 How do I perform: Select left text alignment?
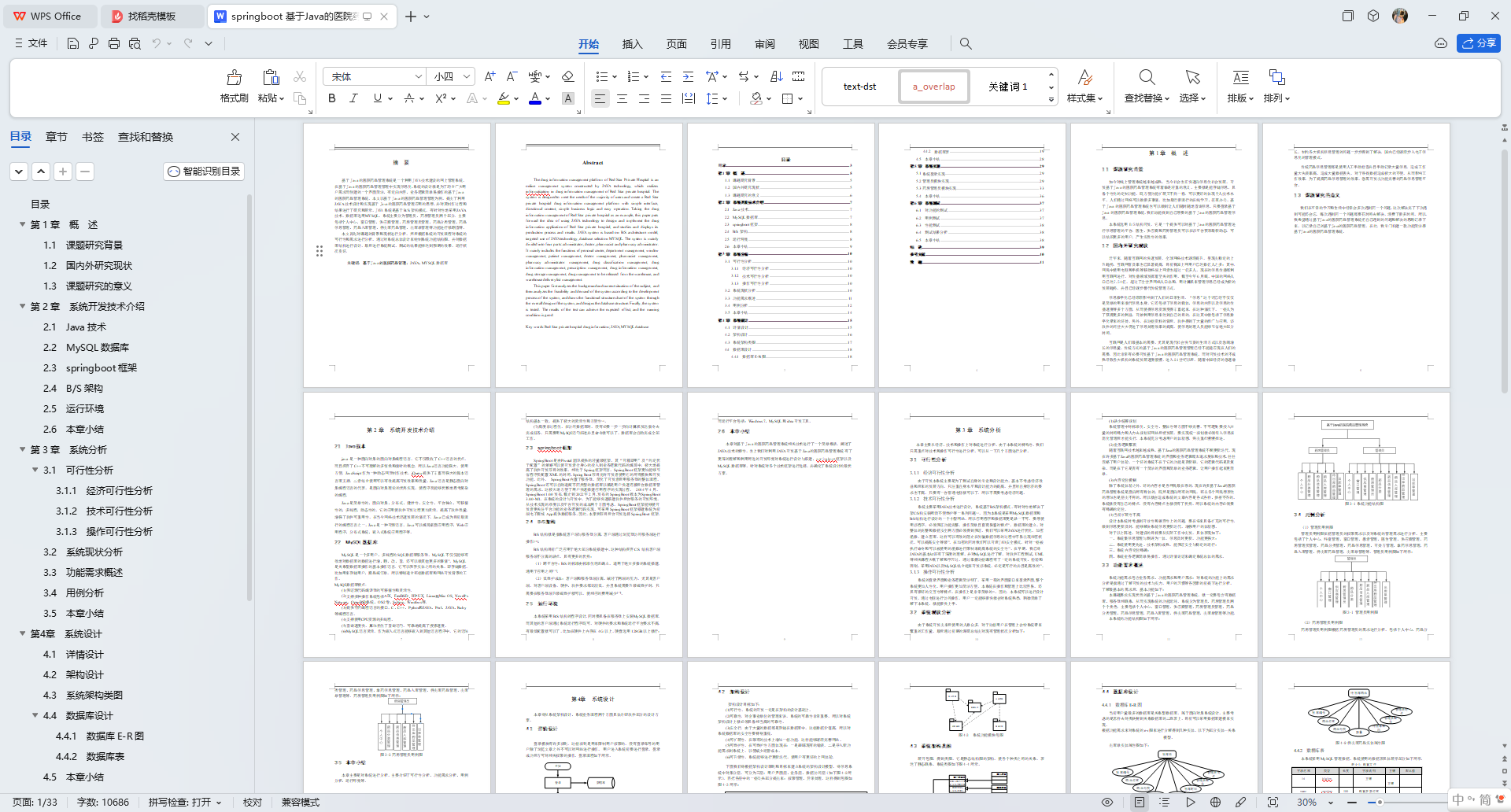point(600,98)
